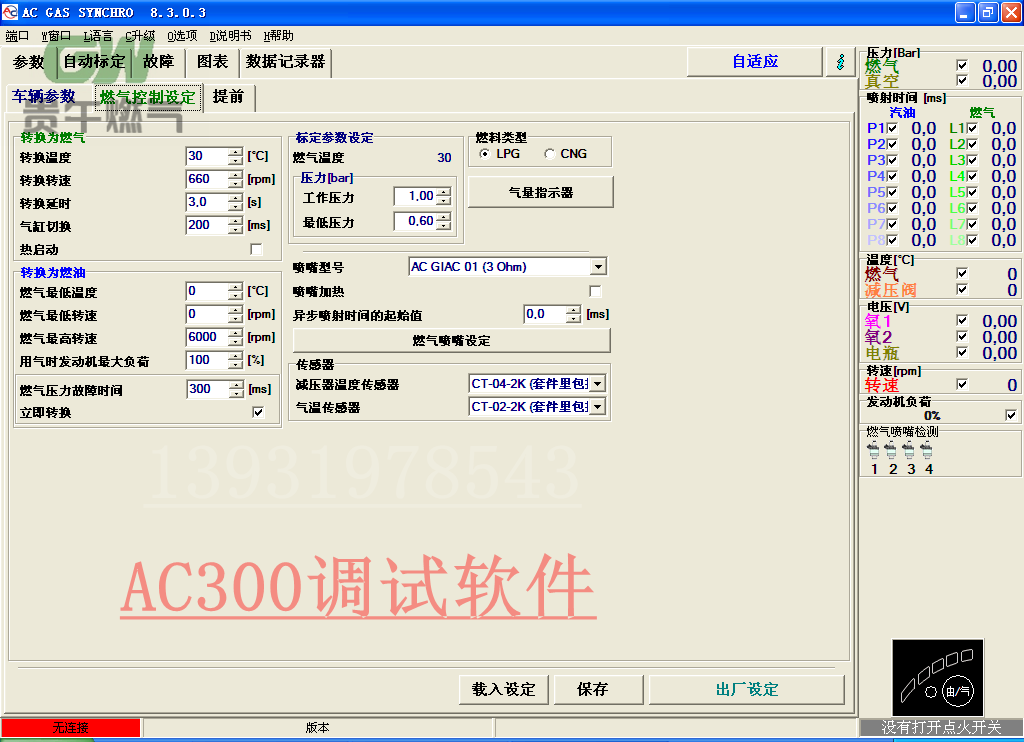Open the 端口 menu
This screenshot has height=742, width=1024.
(17, 36)
